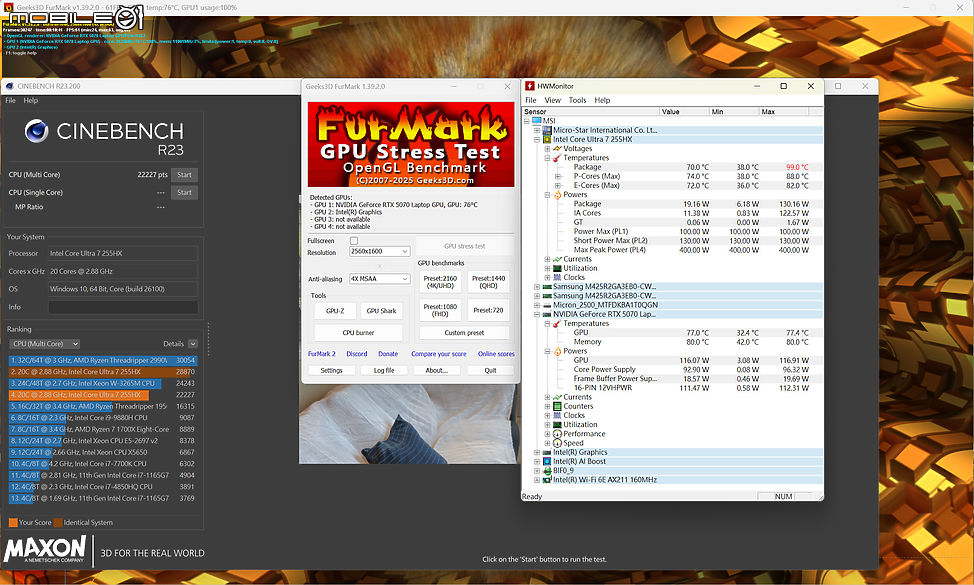Viewport: 974px width, 585px height.
Task: Click the Counters icon under NVIDIA GPU
Action: (557, 406)
